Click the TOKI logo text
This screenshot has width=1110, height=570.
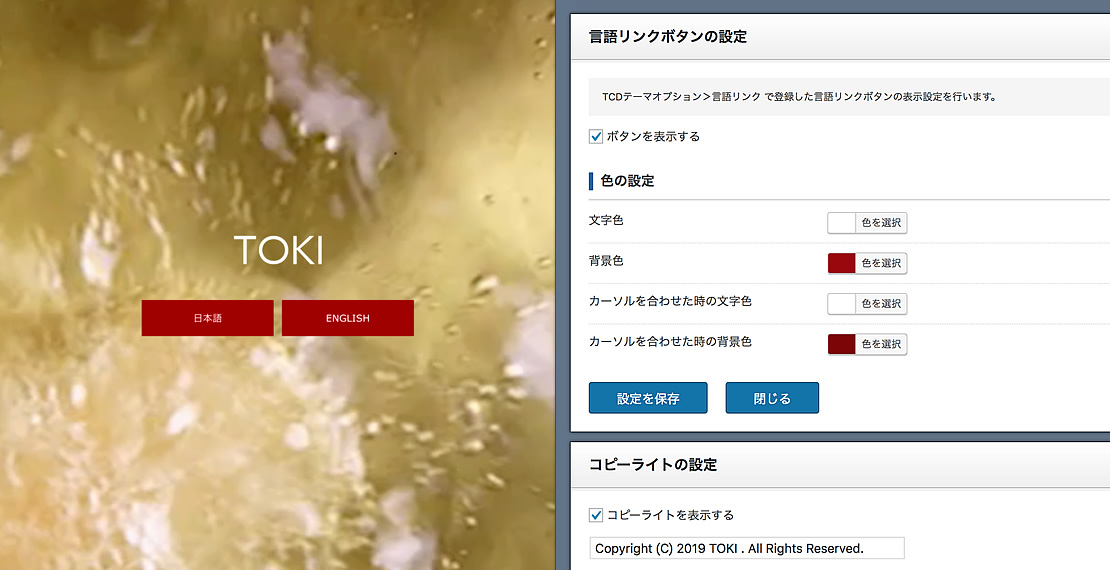(278, 250)
